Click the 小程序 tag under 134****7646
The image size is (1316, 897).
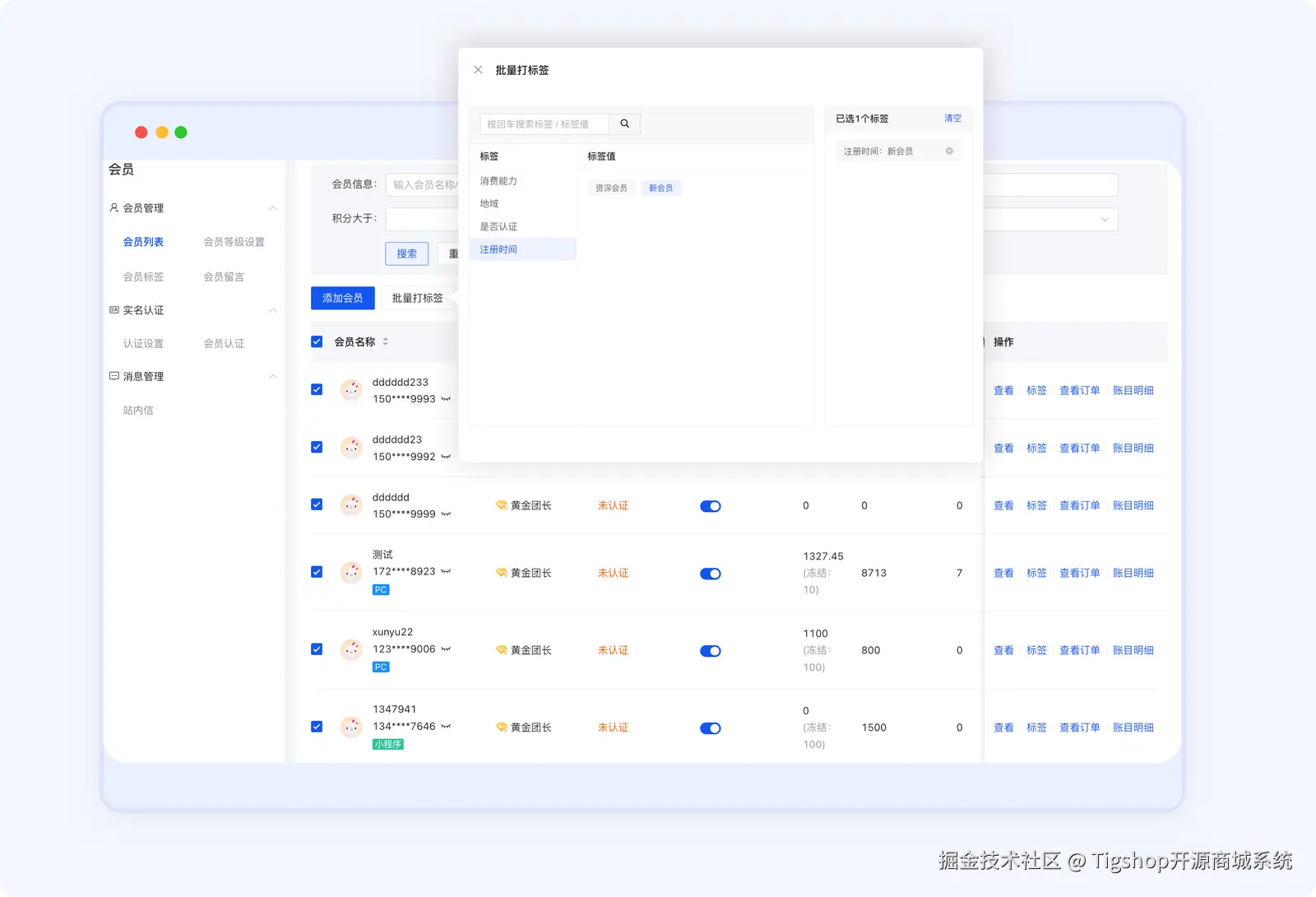388,745
